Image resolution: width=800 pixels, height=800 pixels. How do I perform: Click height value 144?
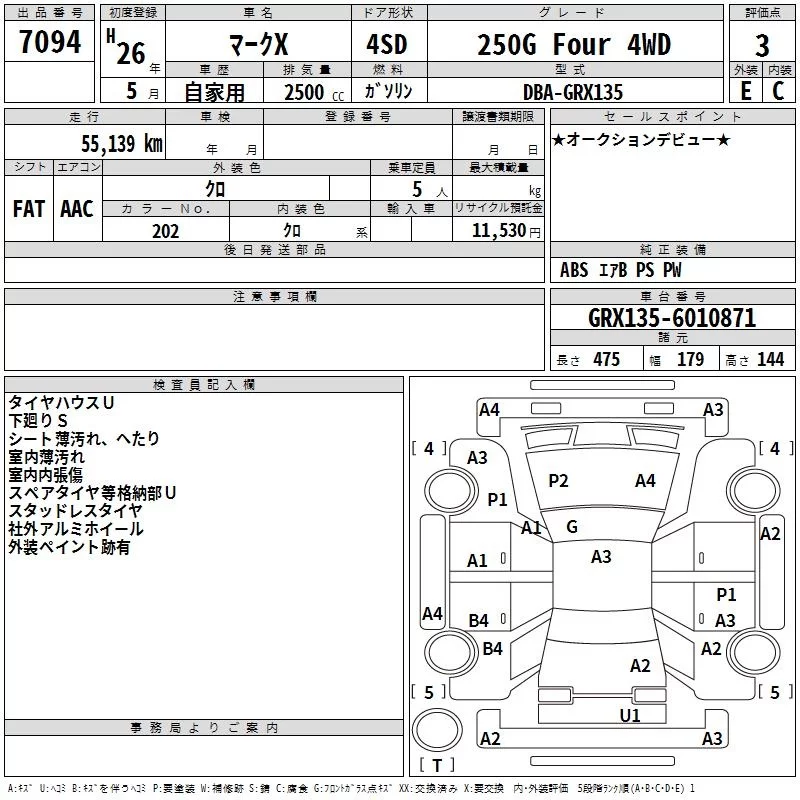point(770,359)
